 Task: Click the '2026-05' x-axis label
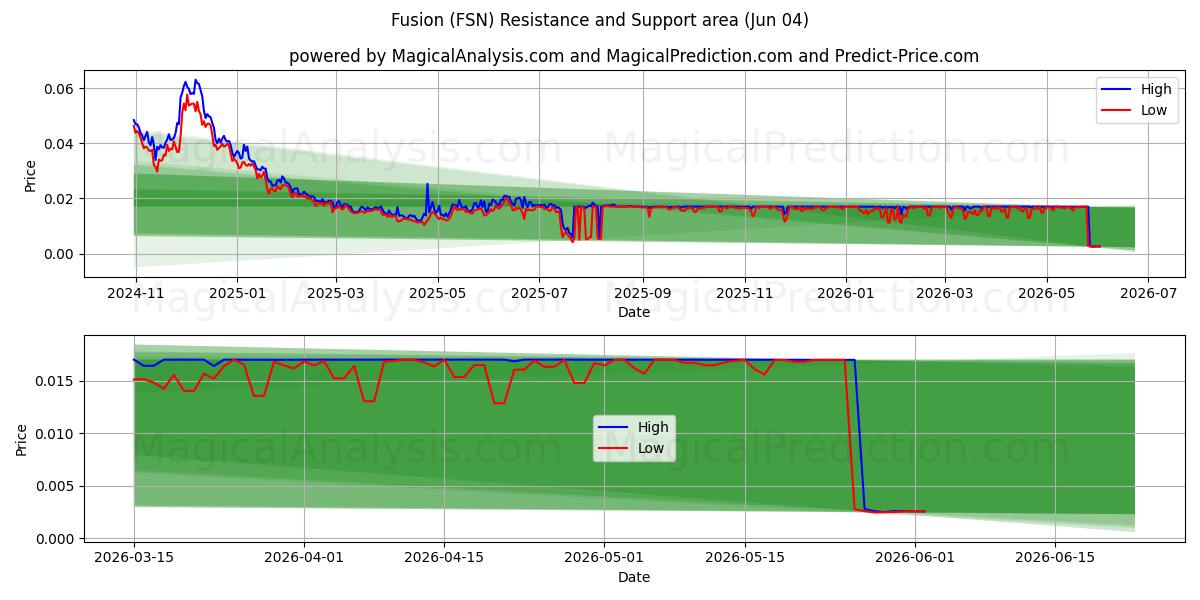1046,293
